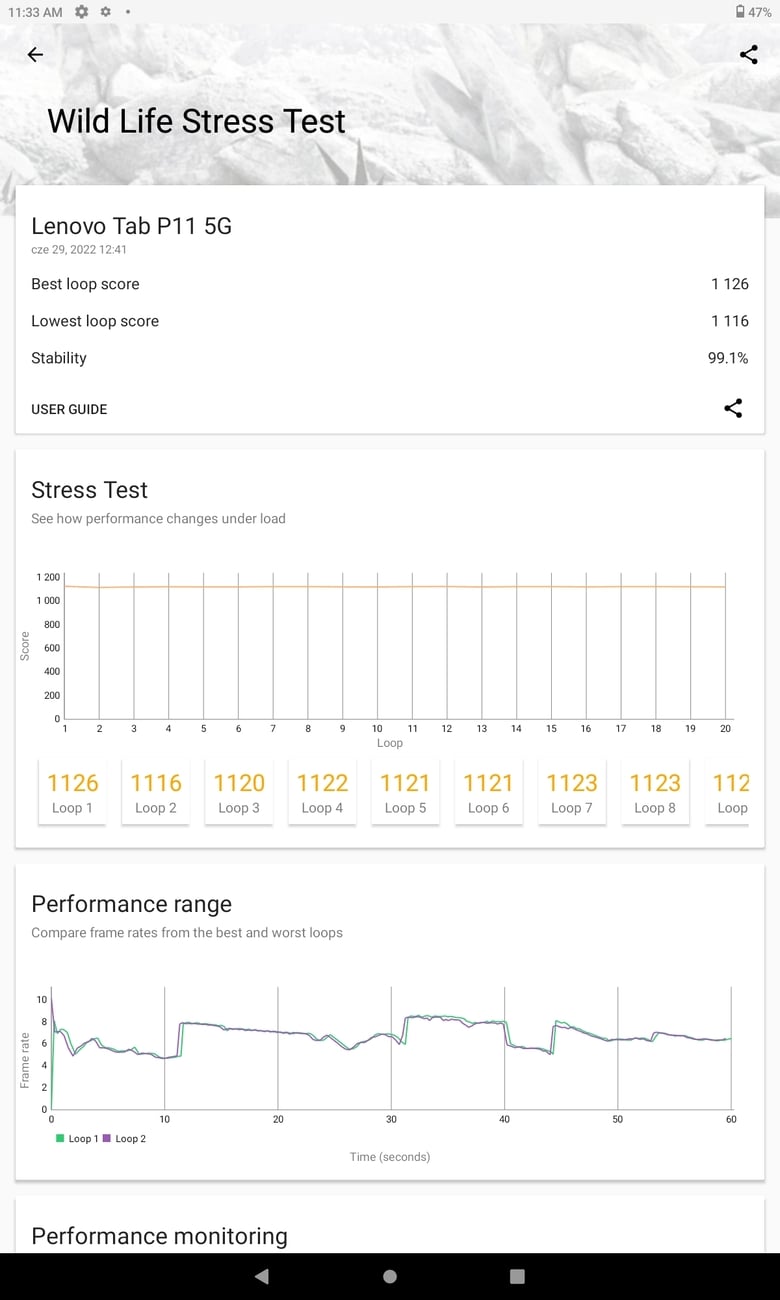Tap the Performance monitoring section heading
Image resolution: width=780 pixels, height=1300 pixels.
(159, 1236)
